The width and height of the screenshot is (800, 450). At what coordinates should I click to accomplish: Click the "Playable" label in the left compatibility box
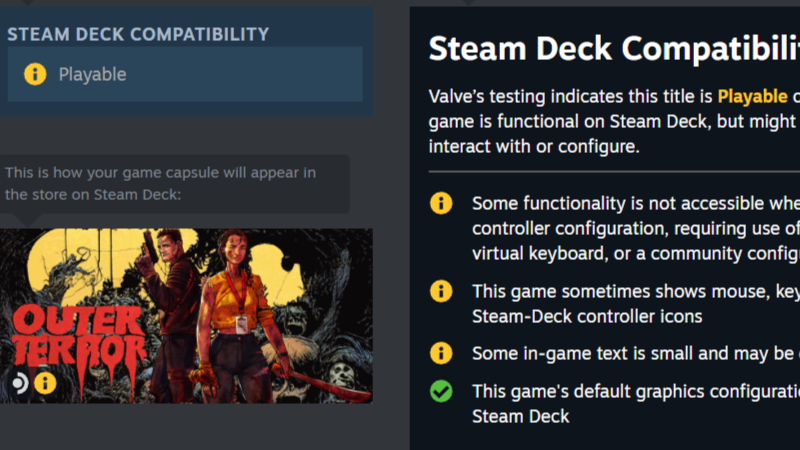pyautogui.click(x=92, y=74)
